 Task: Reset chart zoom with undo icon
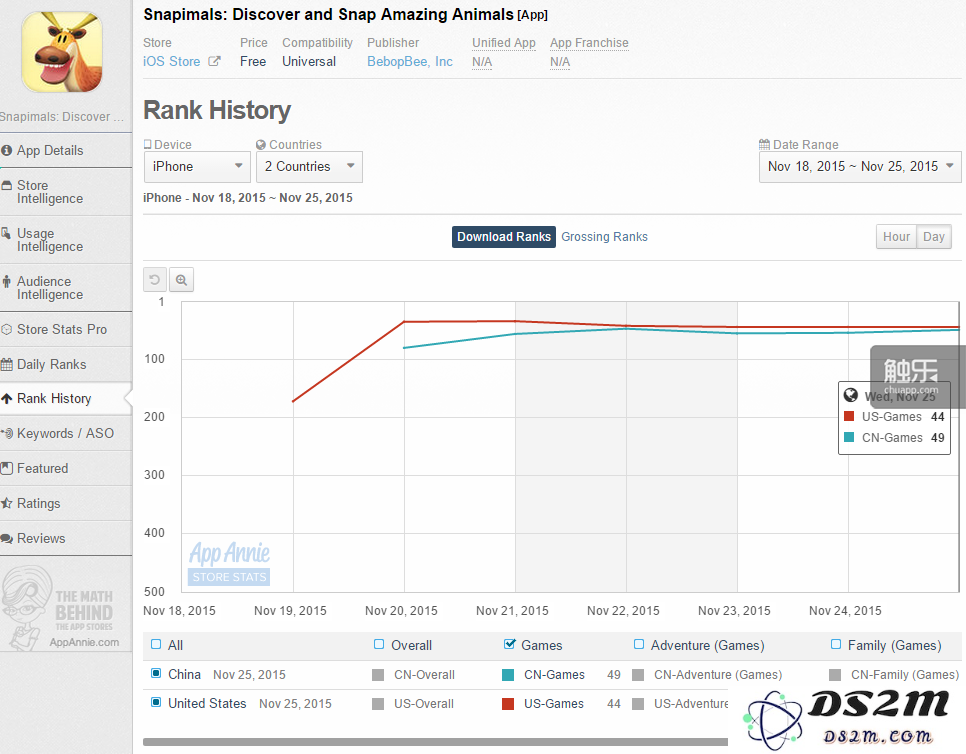click(155, 280)
